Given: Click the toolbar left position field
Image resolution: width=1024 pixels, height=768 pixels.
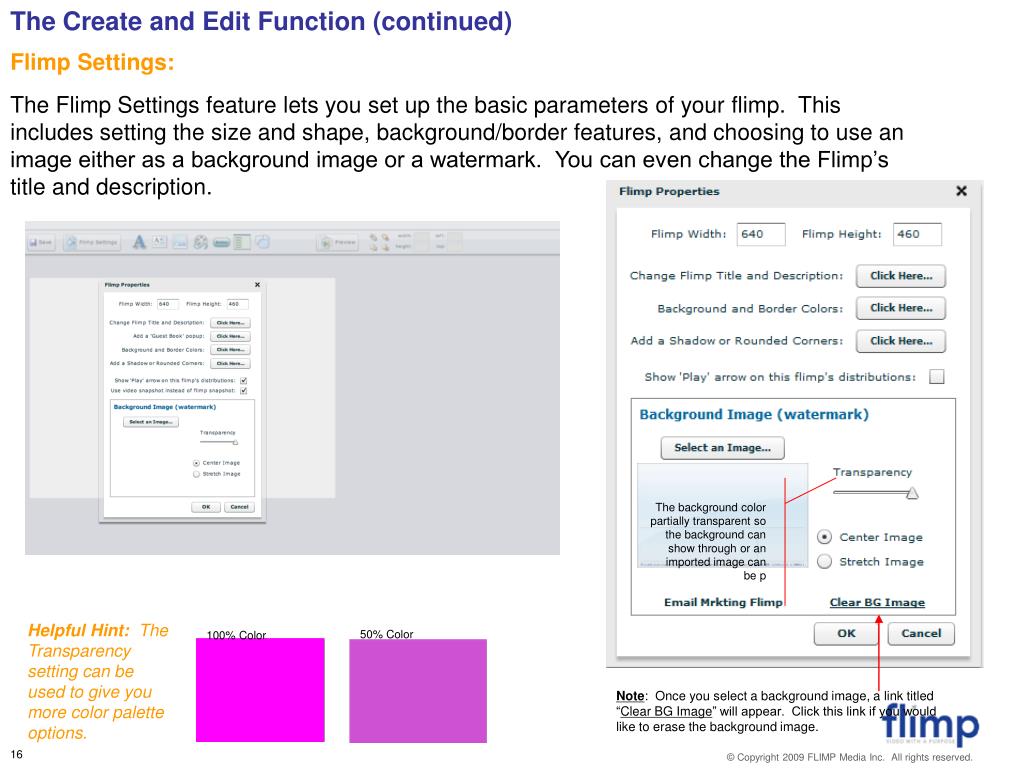Looking at the screenshot, I should [x=455, y=236].
